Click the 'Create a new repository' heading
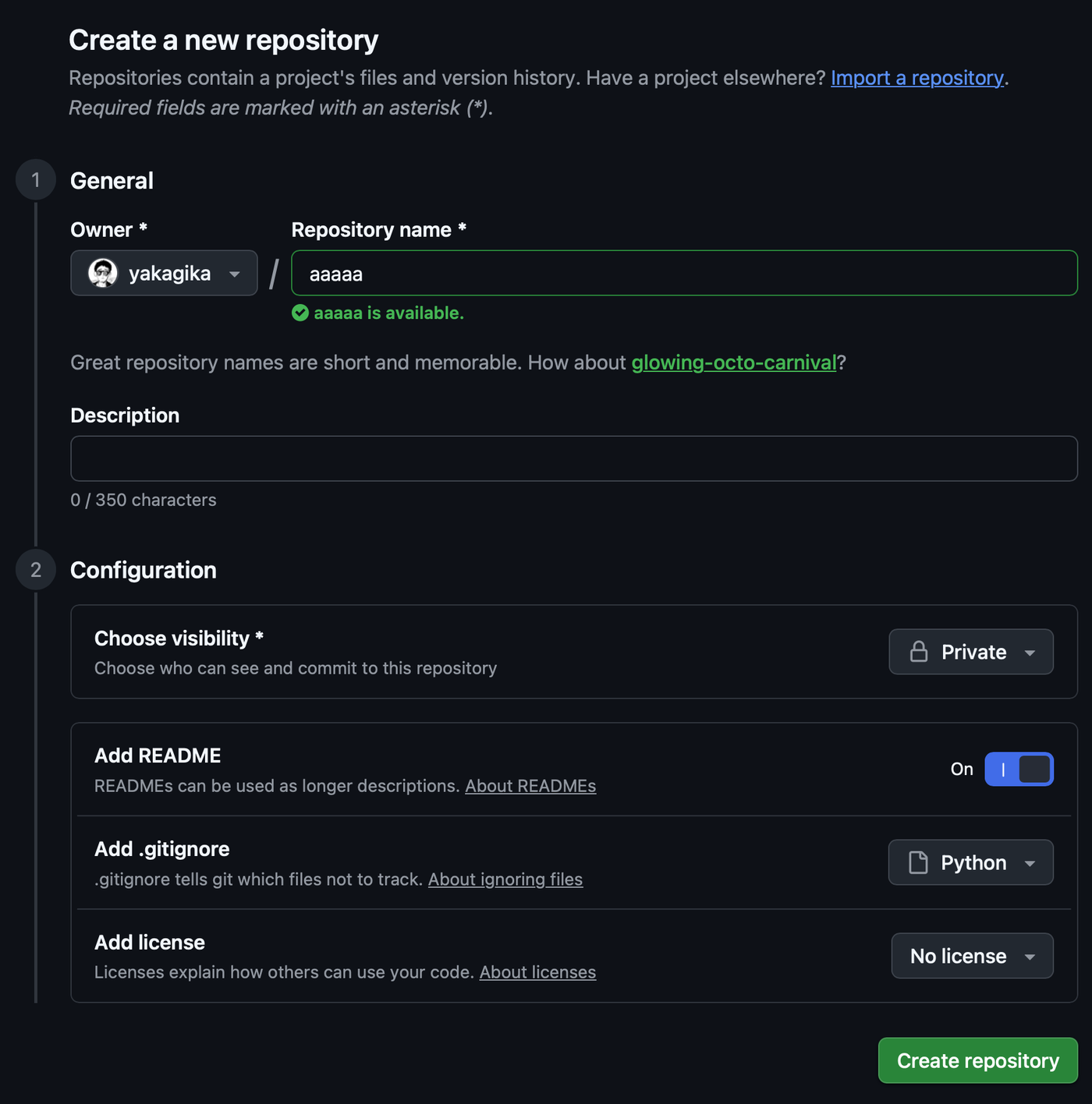The image size is (1092, 1104). [x=224, y=40]
